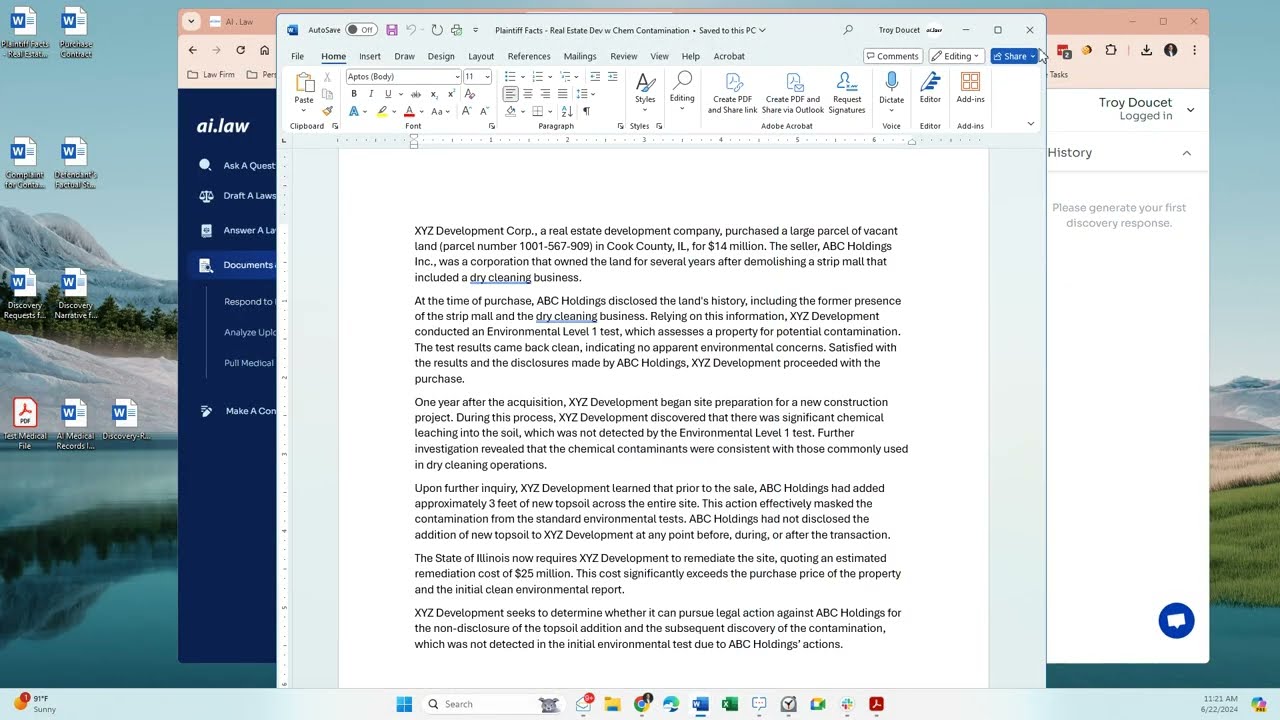Apply Bold formatting in Font group
This screenshot has height=720, width=1280.
tap(353, 94)
